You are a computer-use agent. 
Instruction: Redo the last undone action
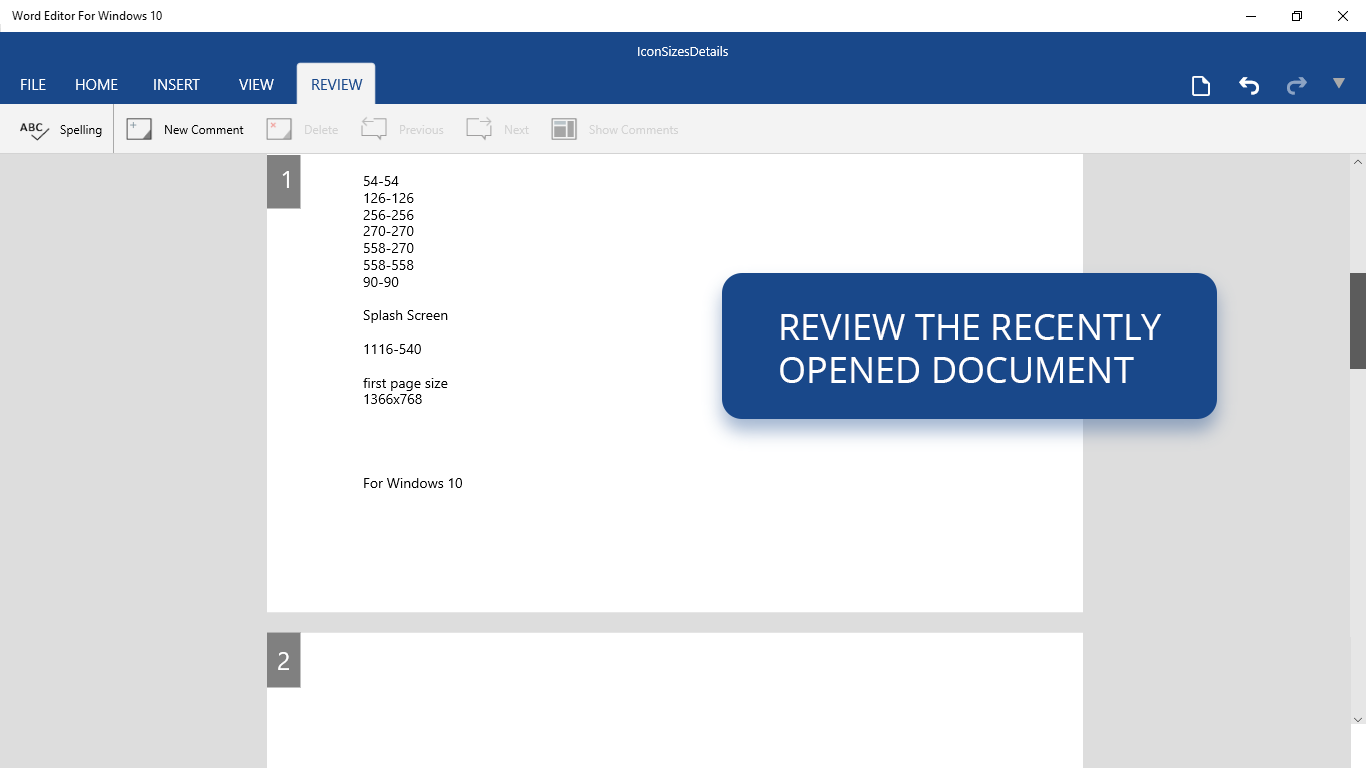click(1297, 85)
